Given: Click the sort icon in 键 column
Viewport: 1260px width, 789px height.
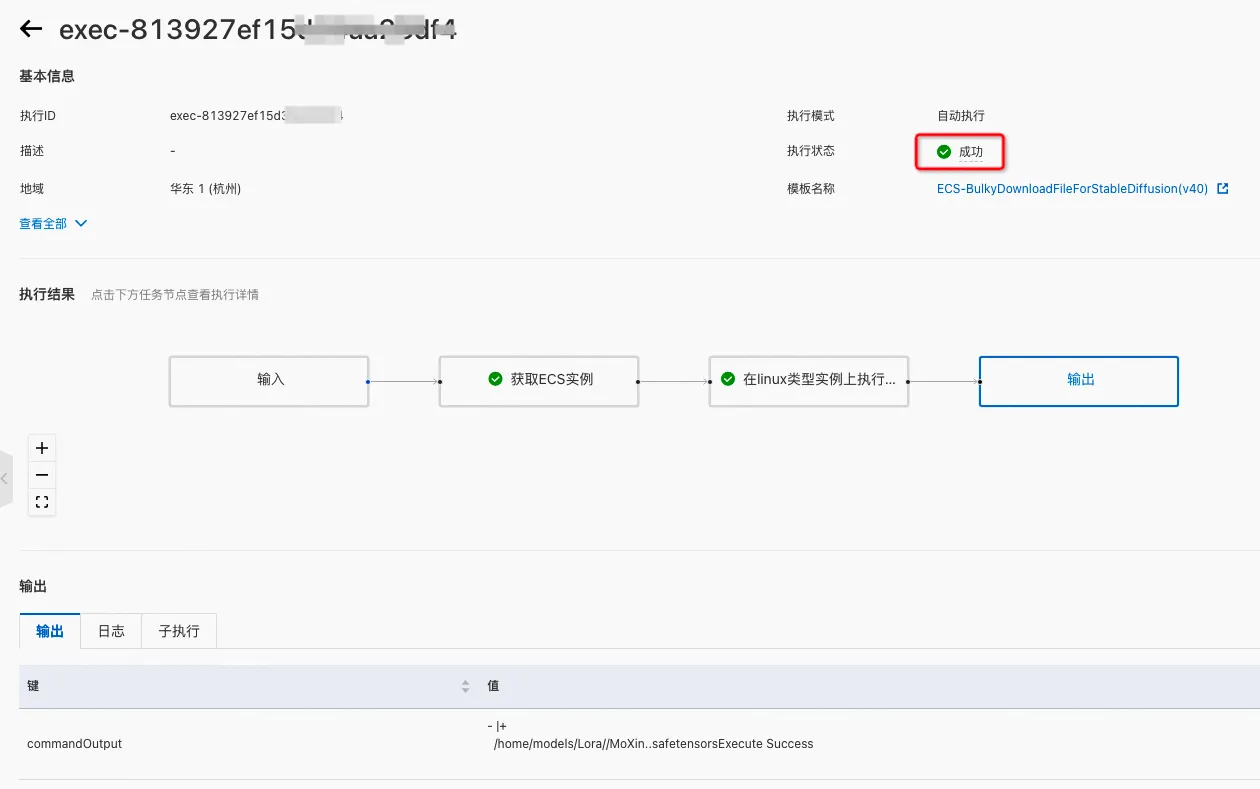Looking at the screenshot, I should (x=465, y=686).
